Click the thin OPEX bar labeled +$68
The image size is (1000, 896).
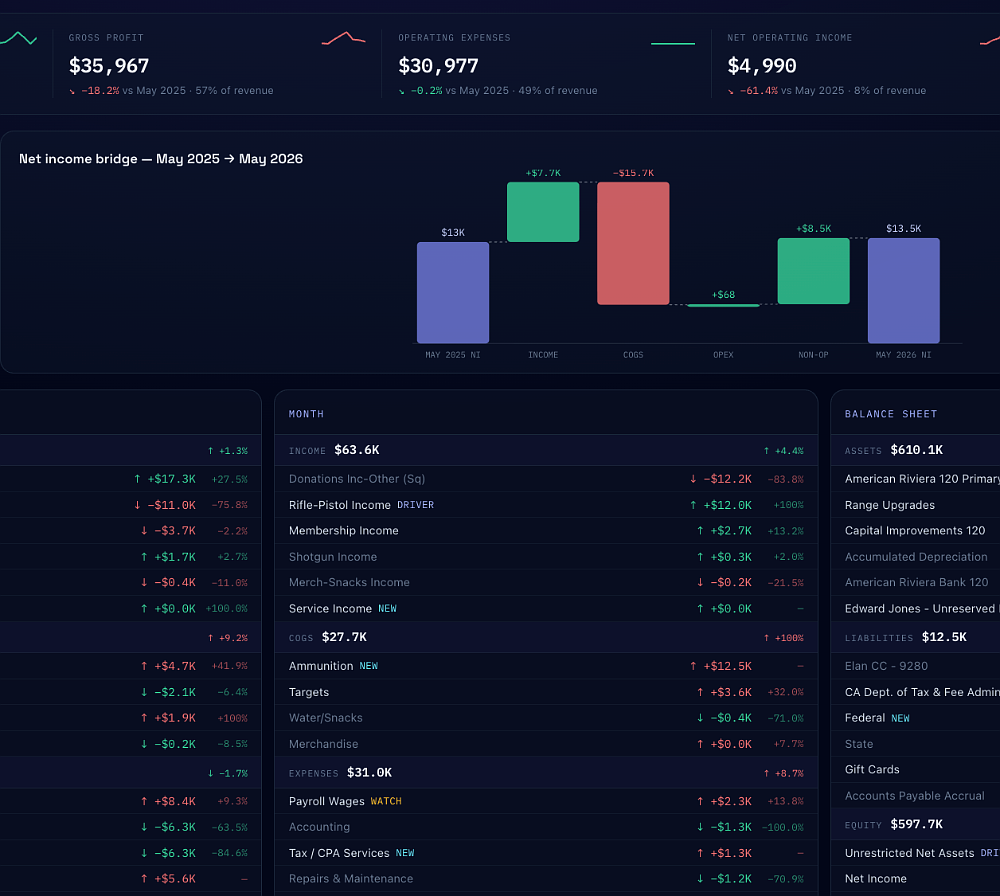click(x=723, y=305)
